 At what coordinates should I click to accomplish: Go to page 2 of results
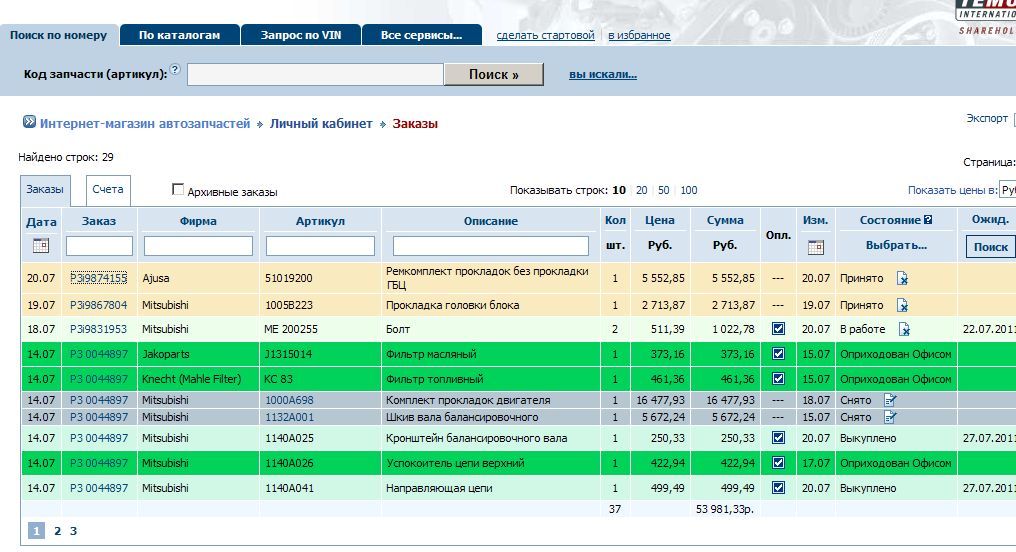(57, 531)
